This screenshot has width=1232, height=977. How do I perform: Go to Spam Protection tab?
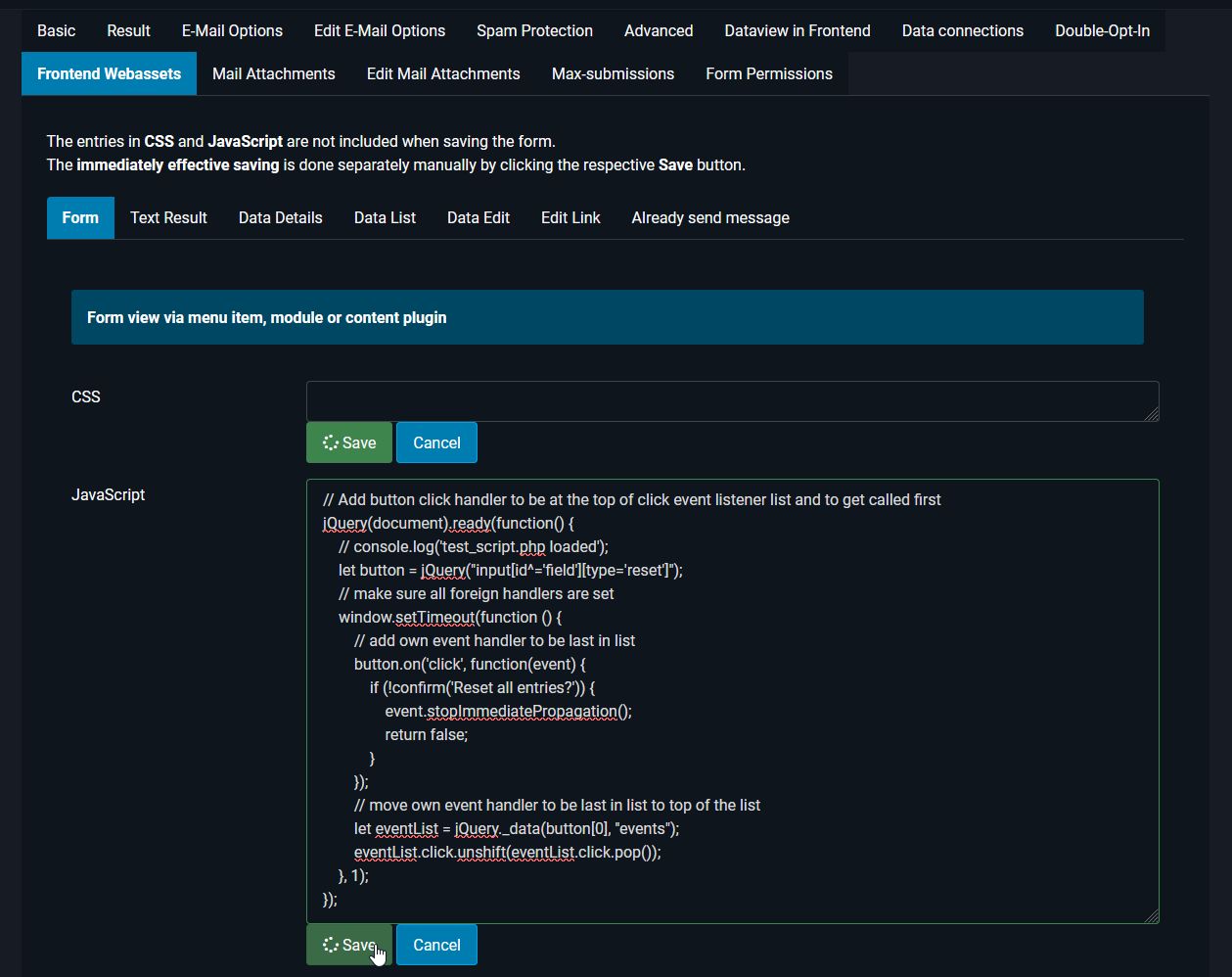534,30
